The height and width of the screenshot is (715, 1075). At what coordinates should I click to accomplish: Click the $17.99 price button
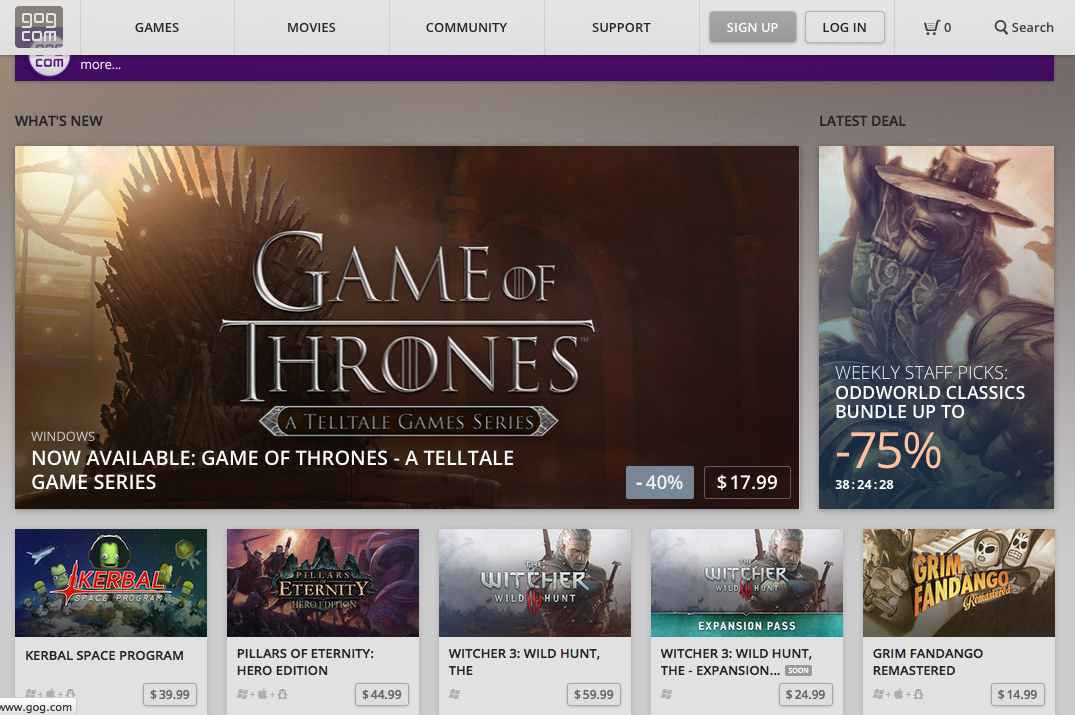click(x=747, y=483)
